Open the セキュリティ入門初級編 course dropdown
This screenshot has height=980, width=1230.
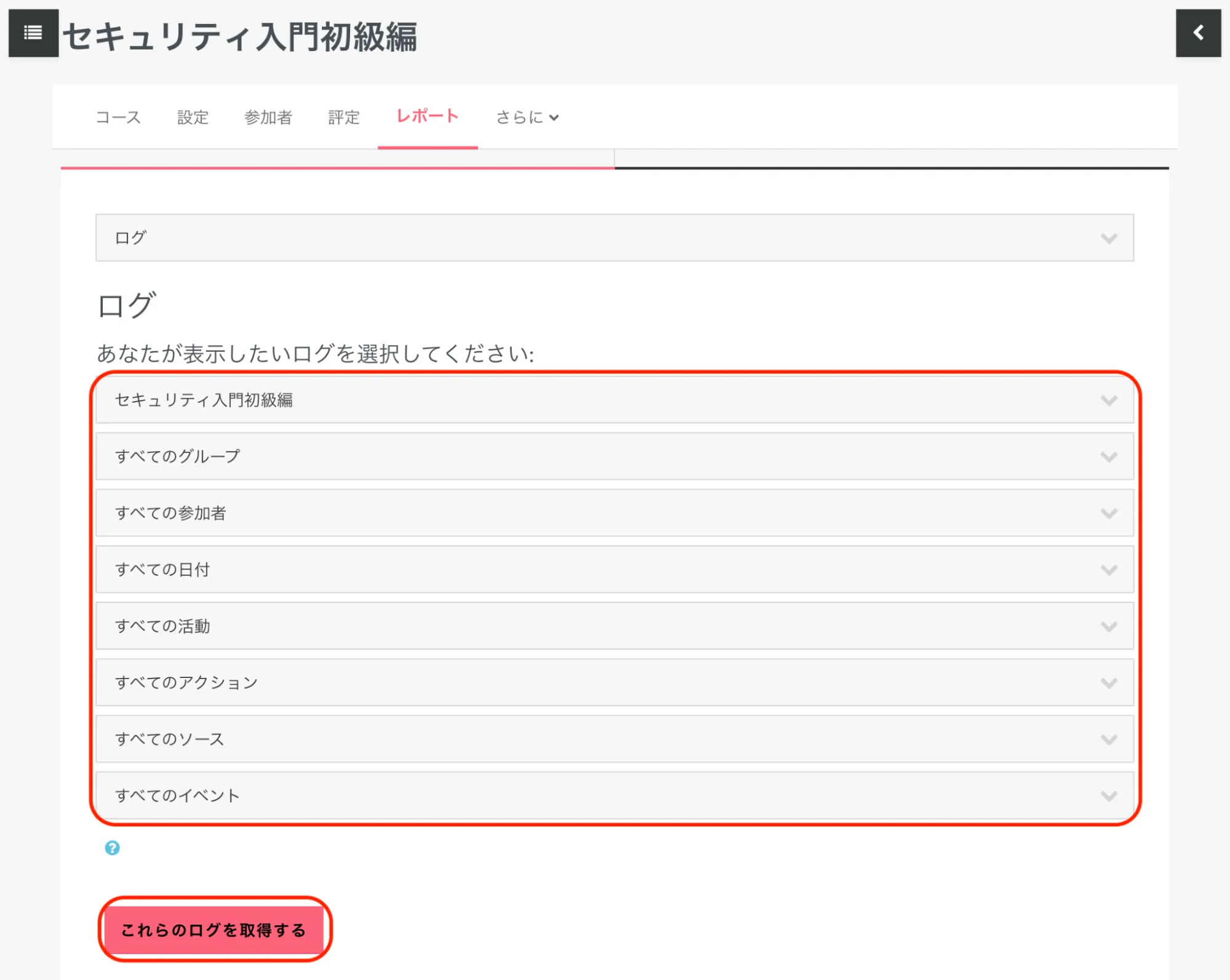[614, 400]
